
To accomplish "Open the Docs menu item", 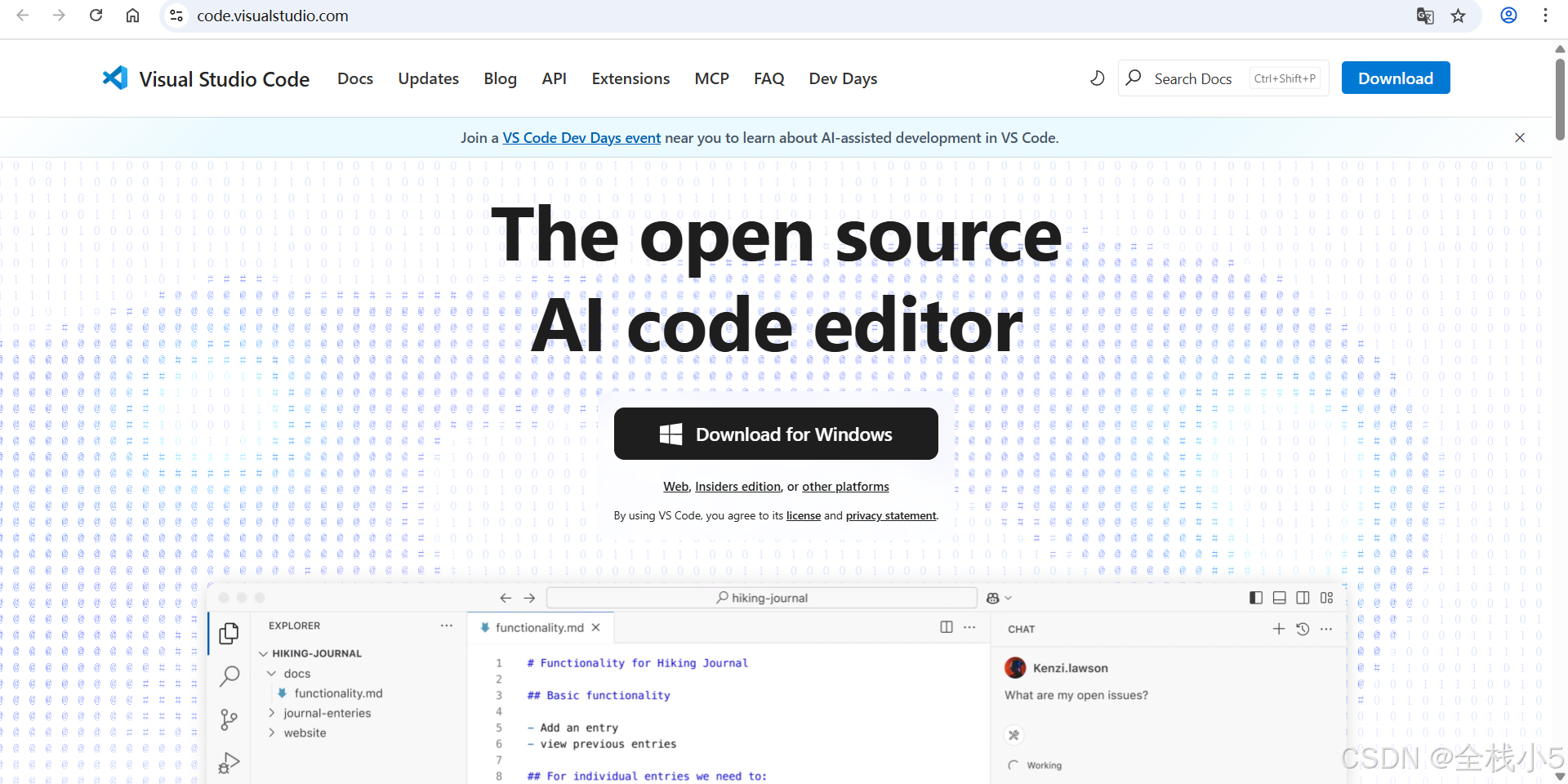I will click(x=355, y=78).
